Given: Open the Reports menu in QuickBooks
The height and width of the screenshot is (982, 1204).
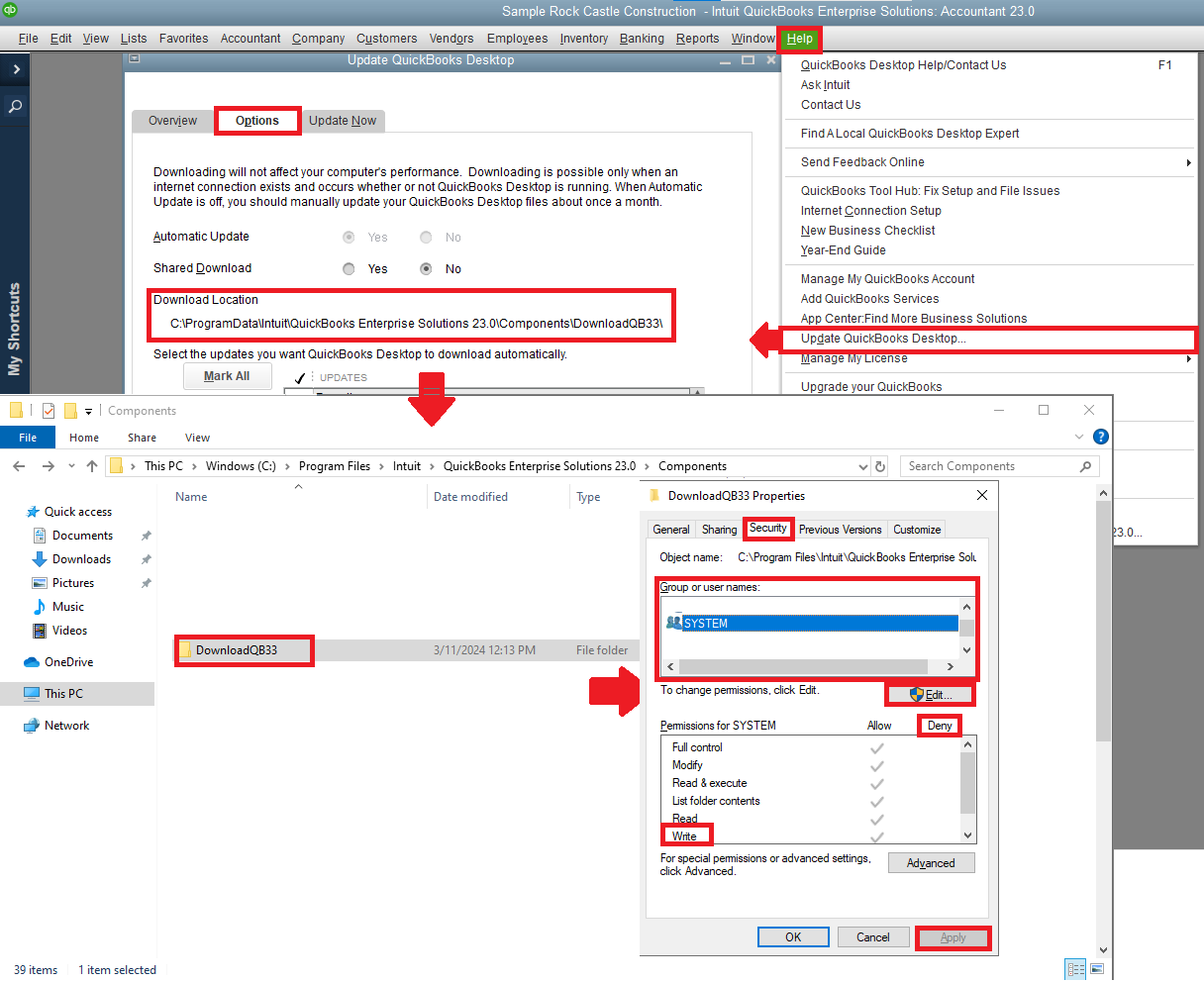Looking at the screenshot, I should [697, 39].
